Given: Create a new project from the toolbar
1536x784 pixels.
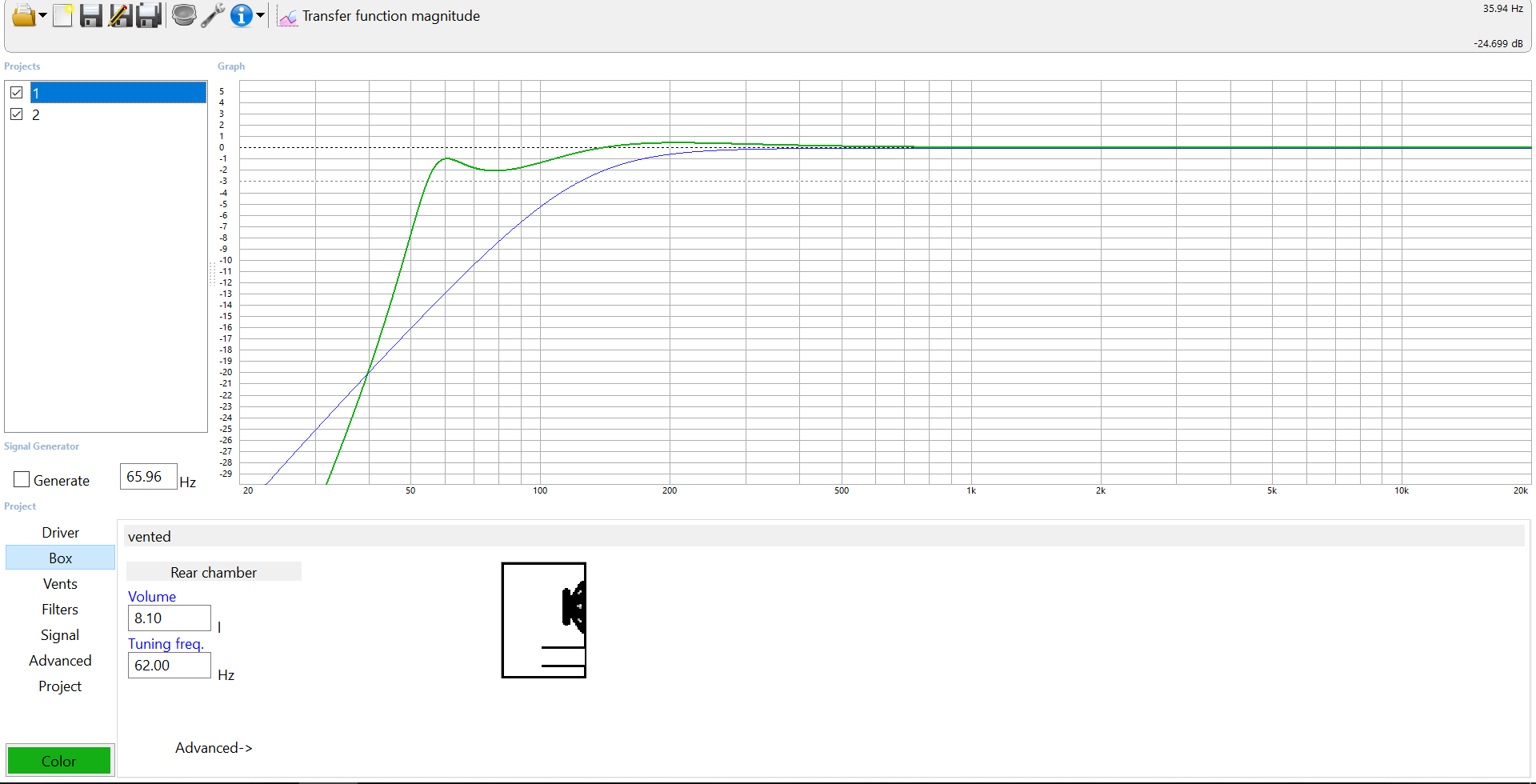Looking at the screenshot, I should (x=63, y=15).
